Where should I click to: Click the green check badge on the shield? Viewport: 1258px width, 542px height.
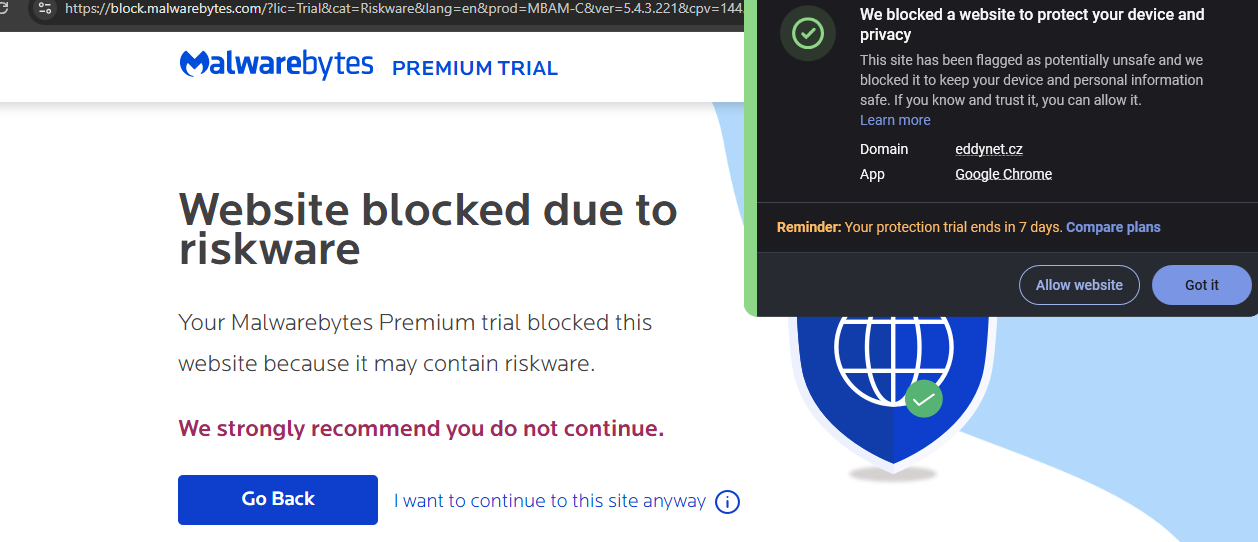click(x=924, y=398)
